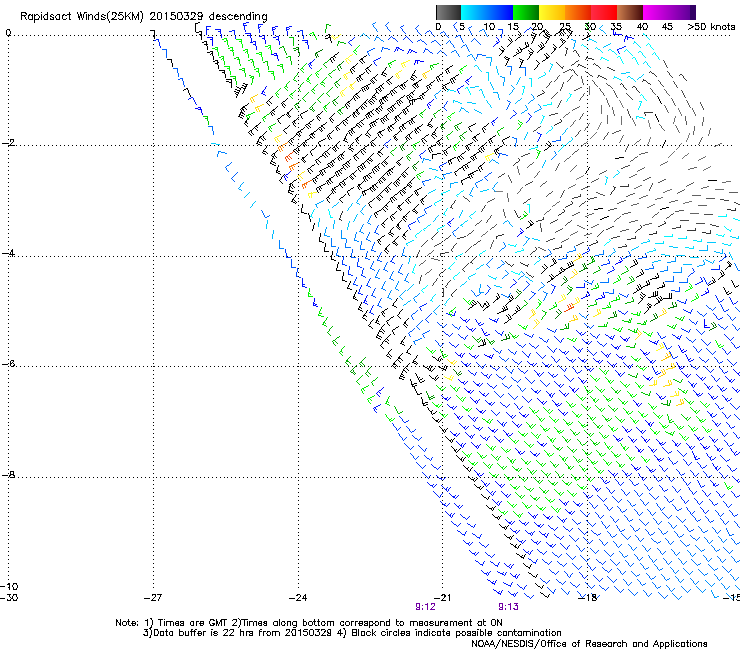Click the brown 35-40 knots legend segment

click(630, 12)
